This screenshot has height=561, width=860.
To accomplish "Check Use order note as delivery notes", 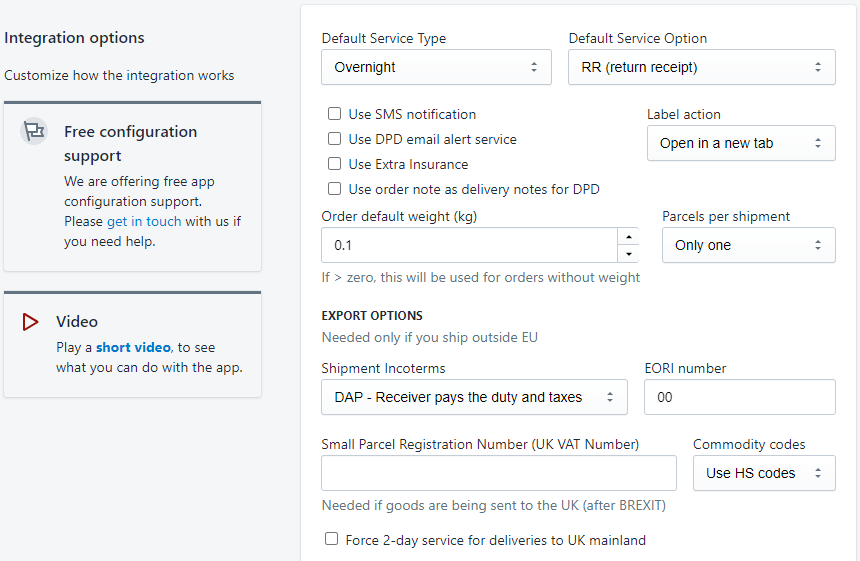I will pos(334,189).
